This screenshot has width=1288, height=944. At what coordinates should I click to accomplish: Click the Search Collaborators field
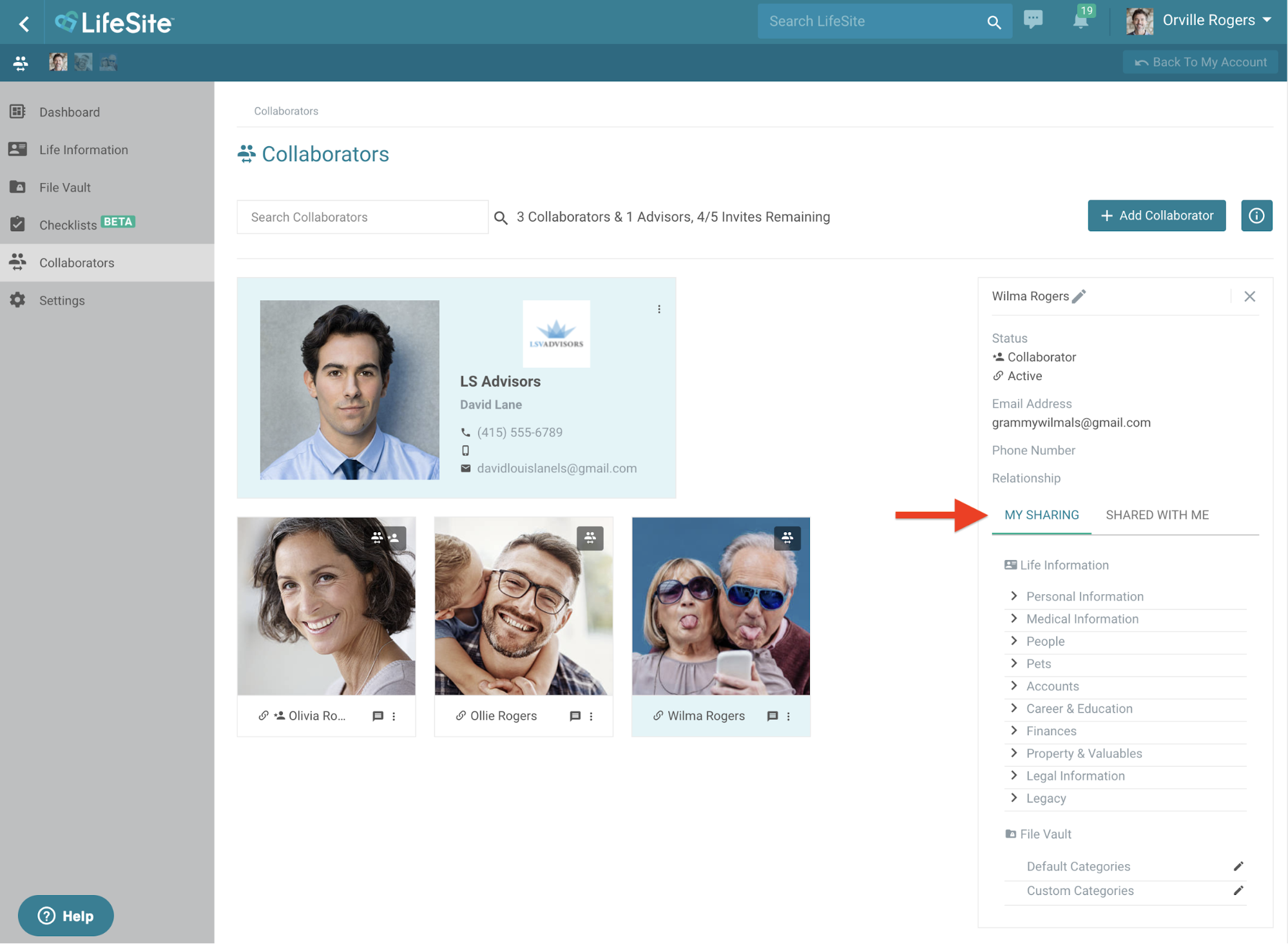click(x=363, y=217)
